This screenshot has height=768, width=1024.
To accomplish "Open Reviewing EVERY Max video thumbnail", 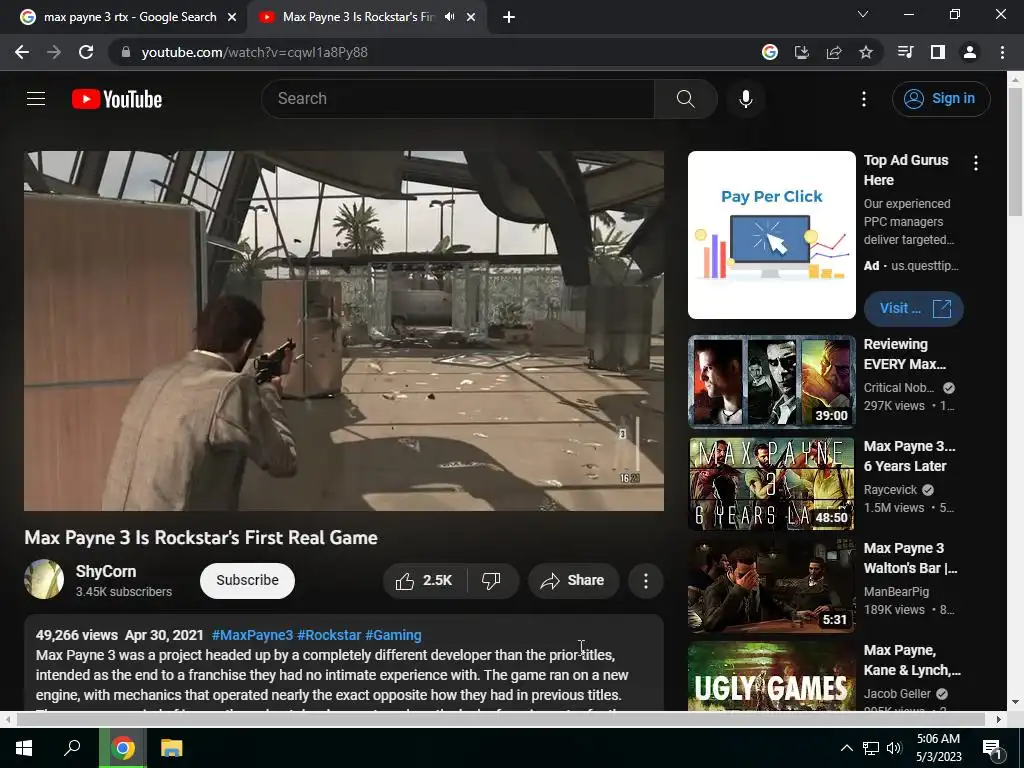I will point(771,382).
